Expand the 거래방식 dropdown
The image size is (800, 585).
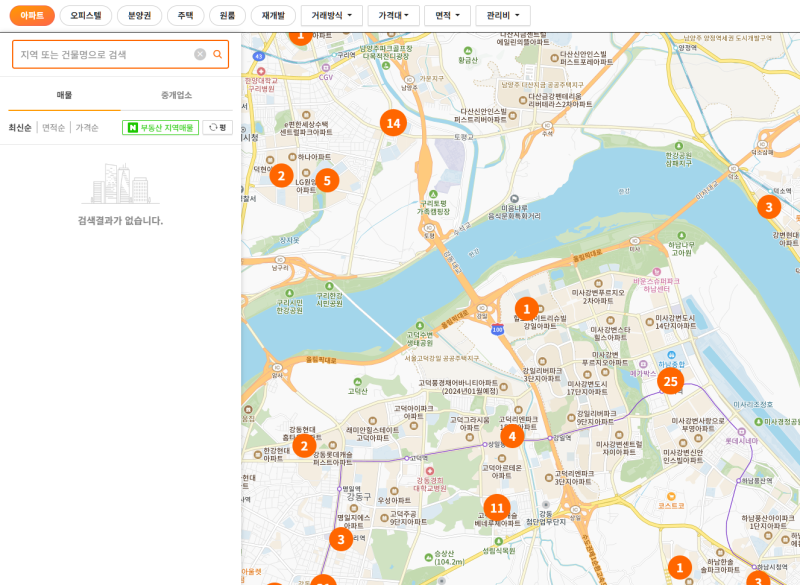332,16
